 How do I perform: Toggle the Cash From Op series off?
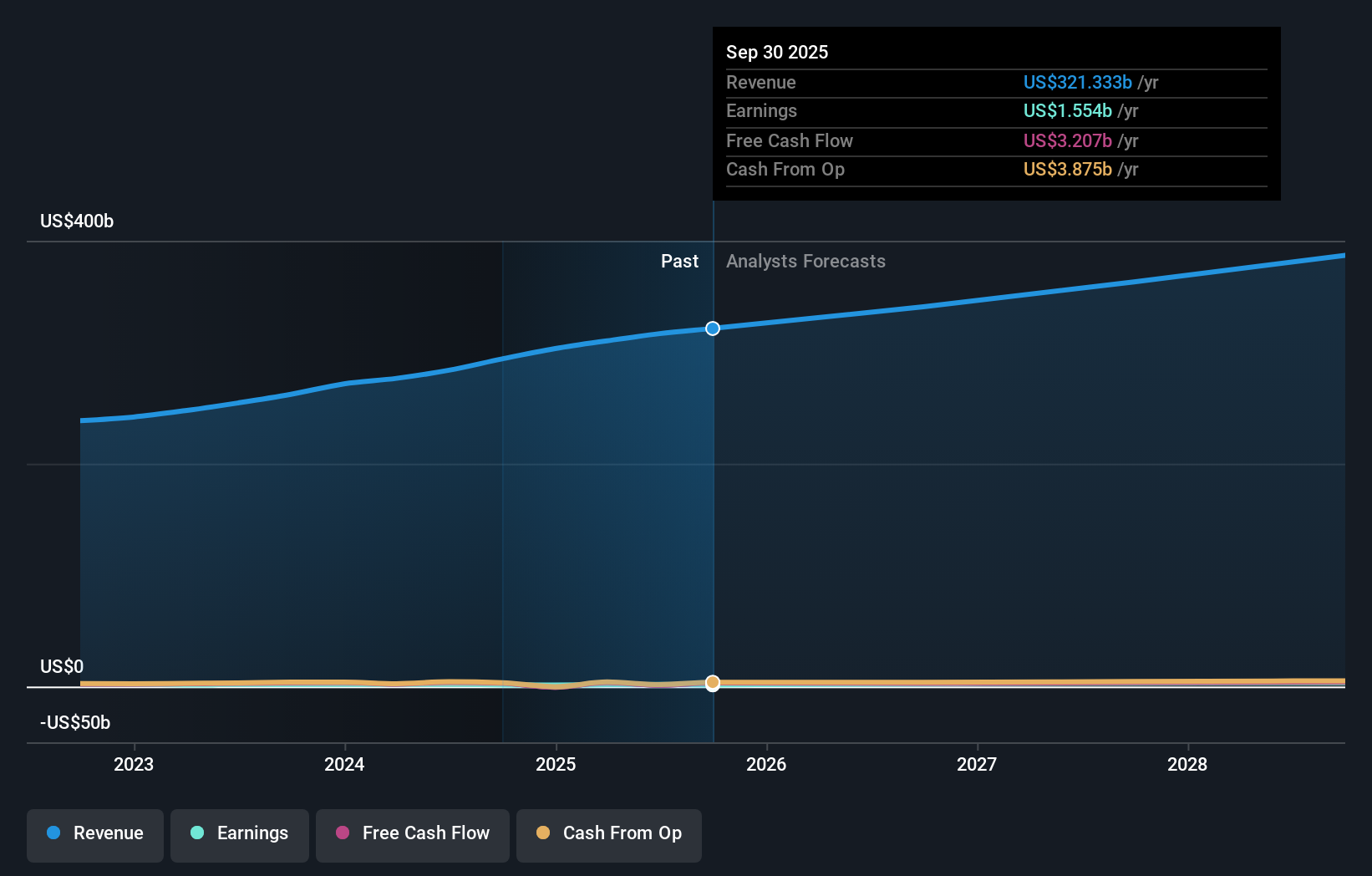tap(609, 833)
